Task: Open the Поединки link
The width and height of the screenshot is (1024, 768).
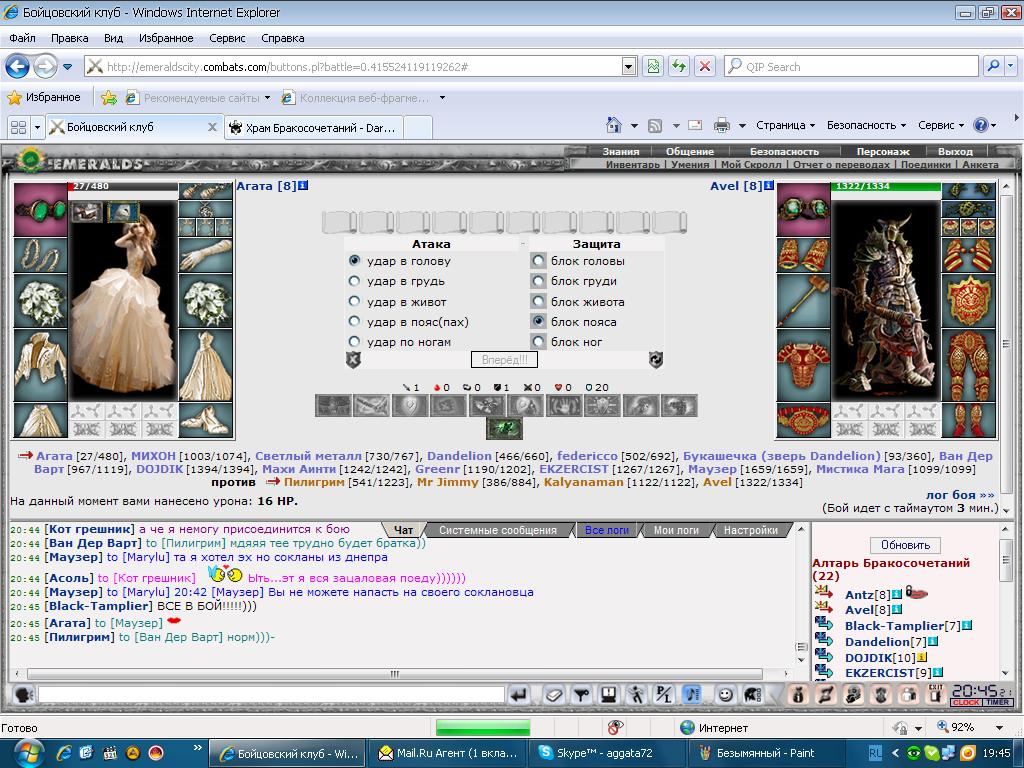Action: [x=927, y=165]
